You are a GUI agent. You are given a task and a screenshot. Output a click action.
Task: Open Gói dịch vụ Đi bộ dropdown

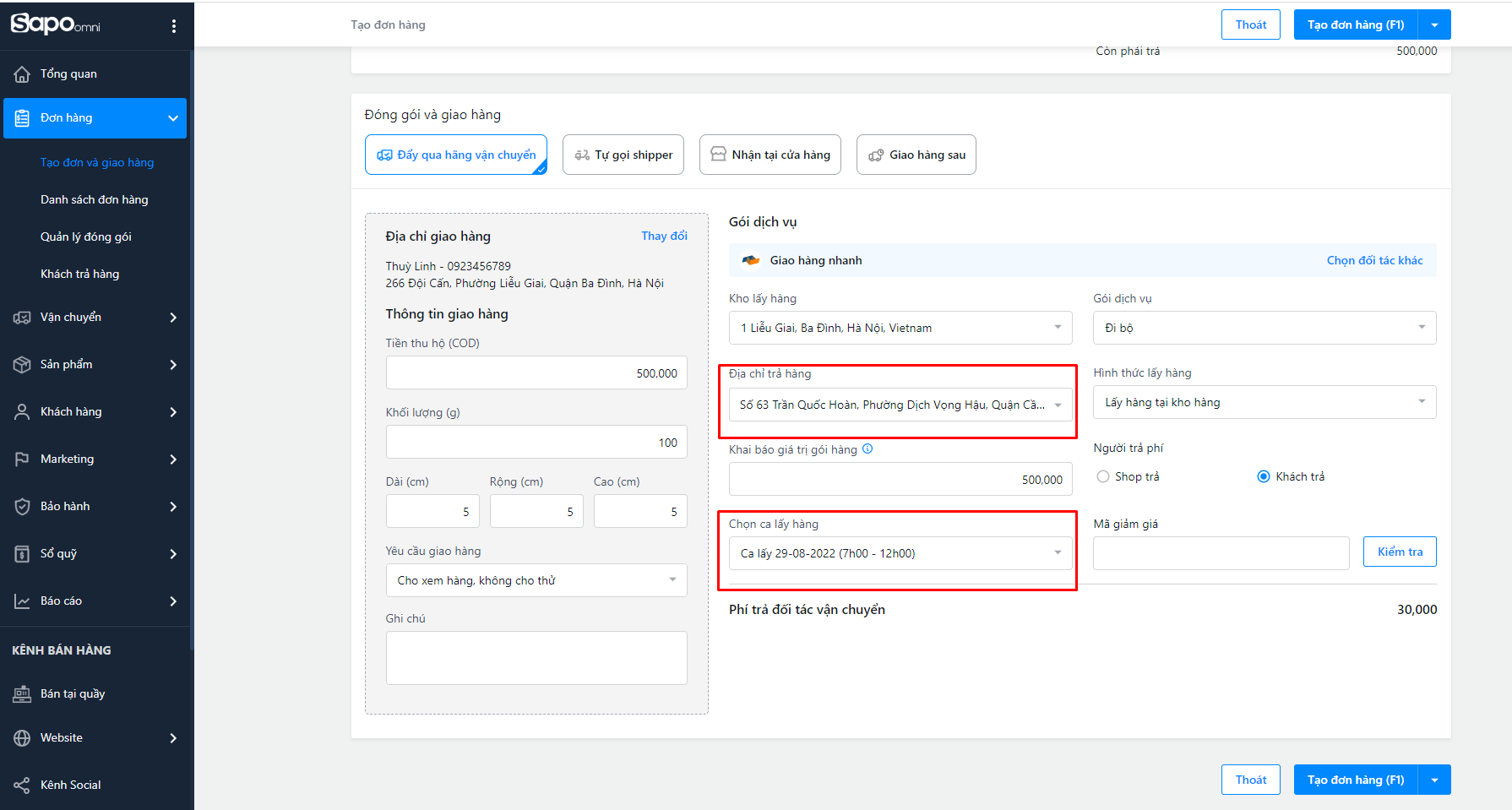click(1265, 328)
